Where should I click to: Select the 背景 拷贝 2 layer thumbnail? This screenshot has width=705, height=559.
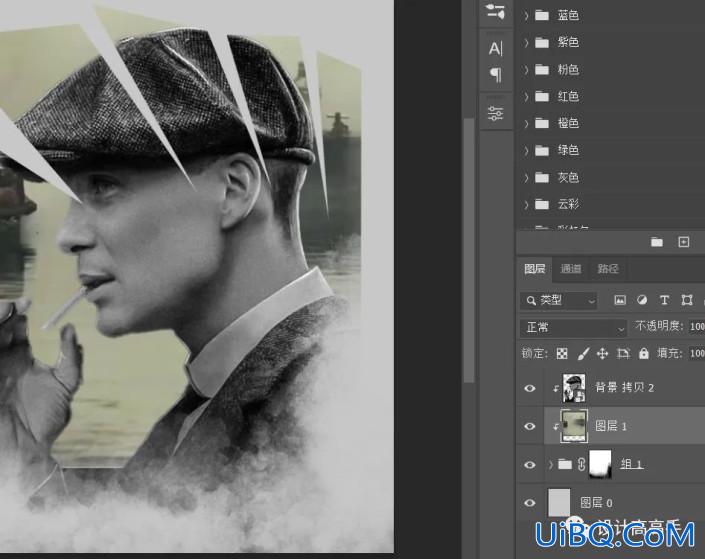coord(574,388)
